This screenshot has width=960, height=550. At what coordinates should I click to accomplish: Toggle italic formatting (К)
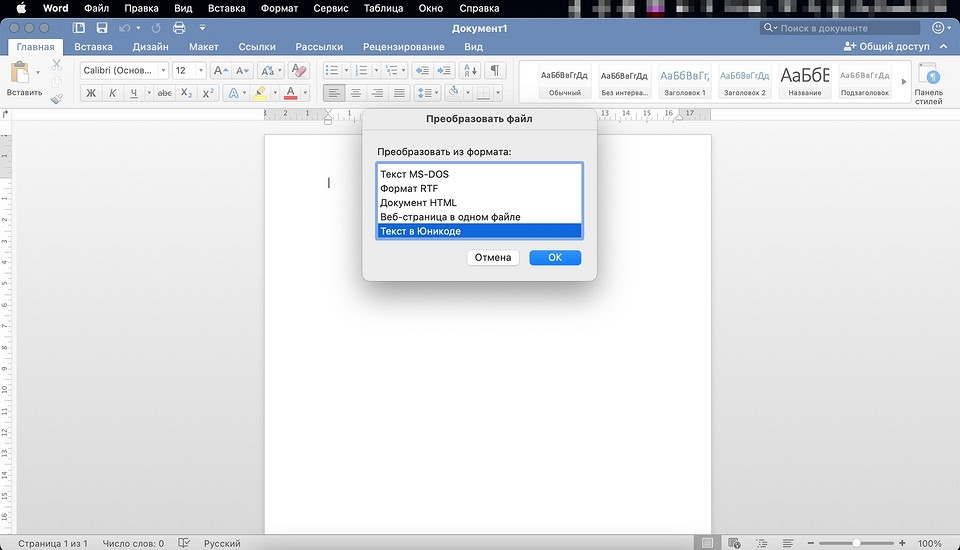(x=113, y=93)
